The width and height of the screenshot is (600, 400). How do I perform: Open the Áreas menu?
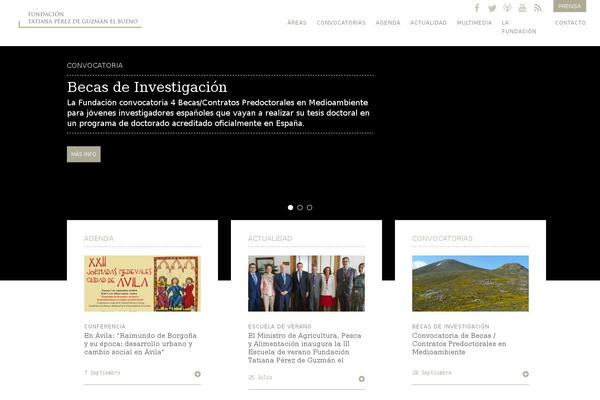pyautogui.click(x=296, y=22)
